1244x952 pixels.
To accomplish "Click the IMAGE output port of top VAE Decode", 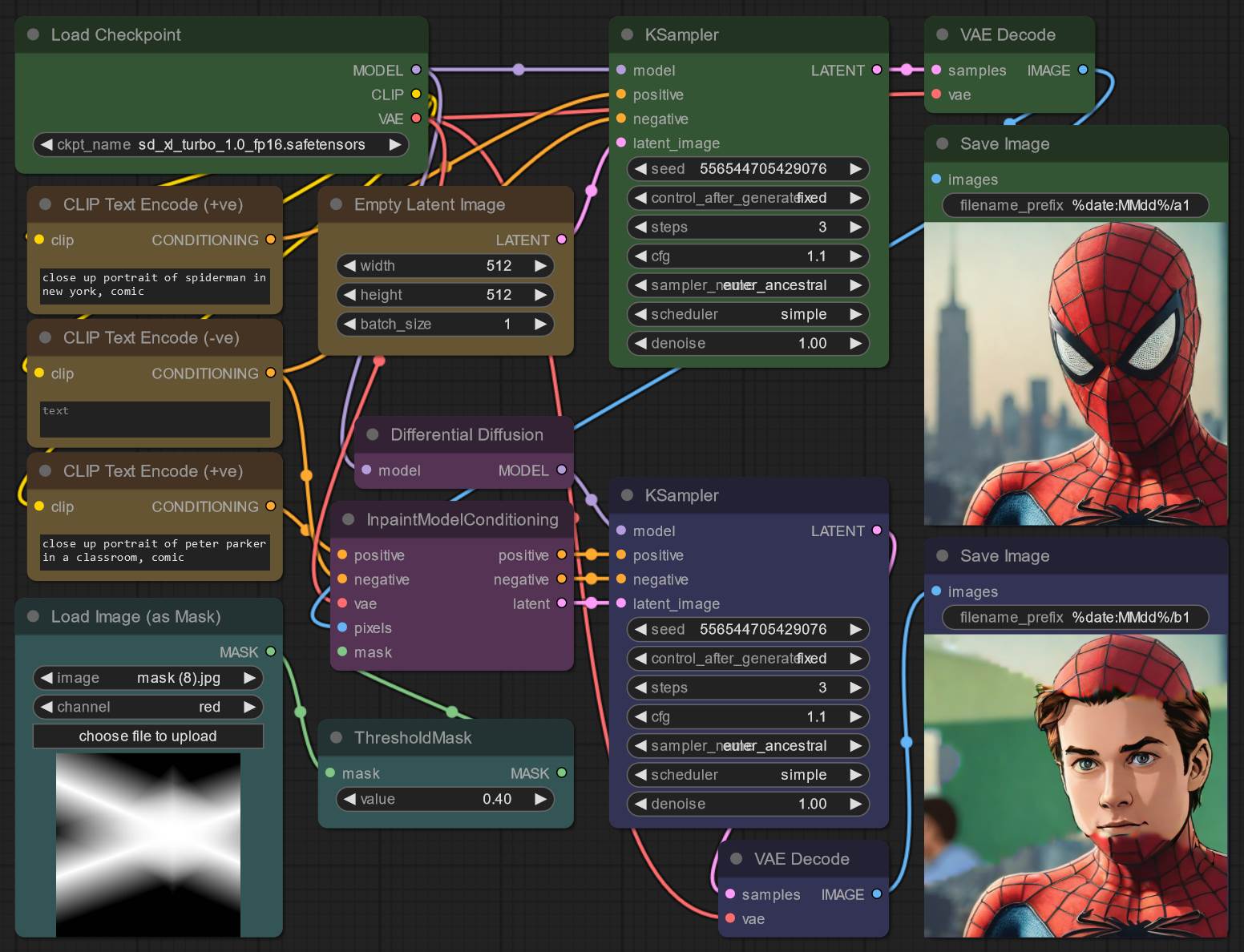I will tap(1083, 70).
